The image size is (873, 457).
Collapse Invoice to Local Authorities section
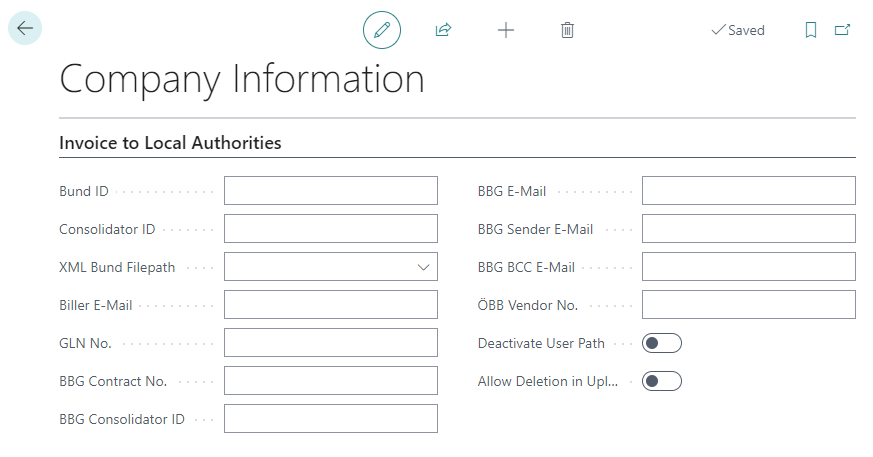tap(170, 143)
